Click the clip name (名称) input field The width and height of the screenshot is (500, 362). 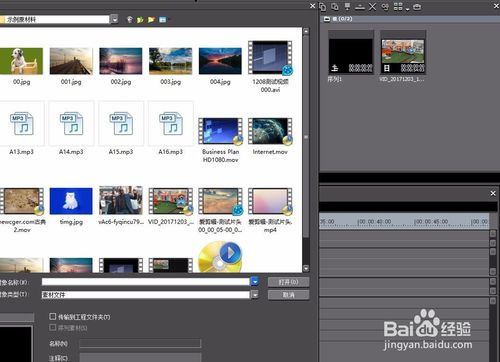click(140, 343)
